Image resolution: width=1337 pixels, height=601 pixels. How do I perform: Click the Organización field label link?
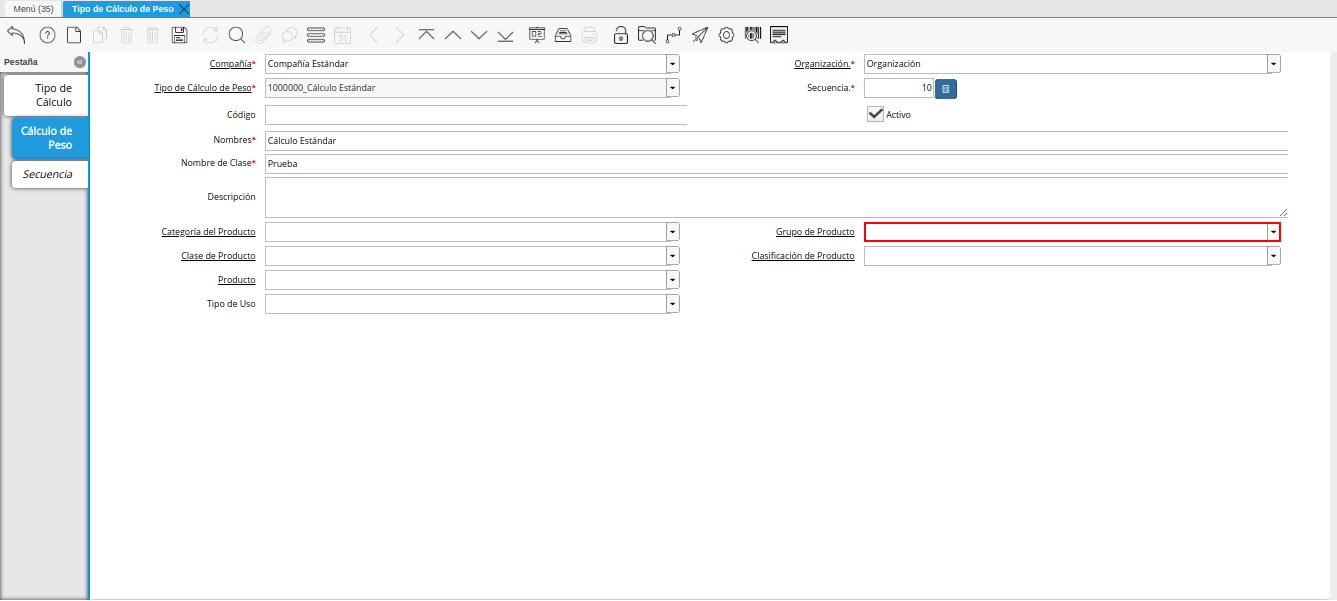click(824, 64)
